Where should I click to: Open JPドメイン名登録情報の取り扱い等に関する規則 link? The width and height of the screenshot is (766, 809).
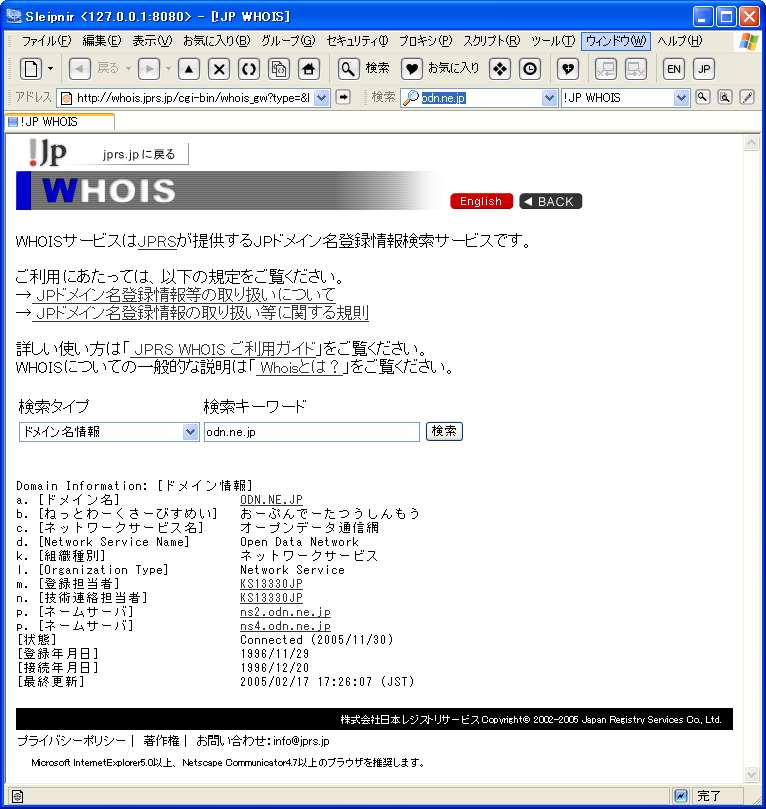tap(201, 313)
